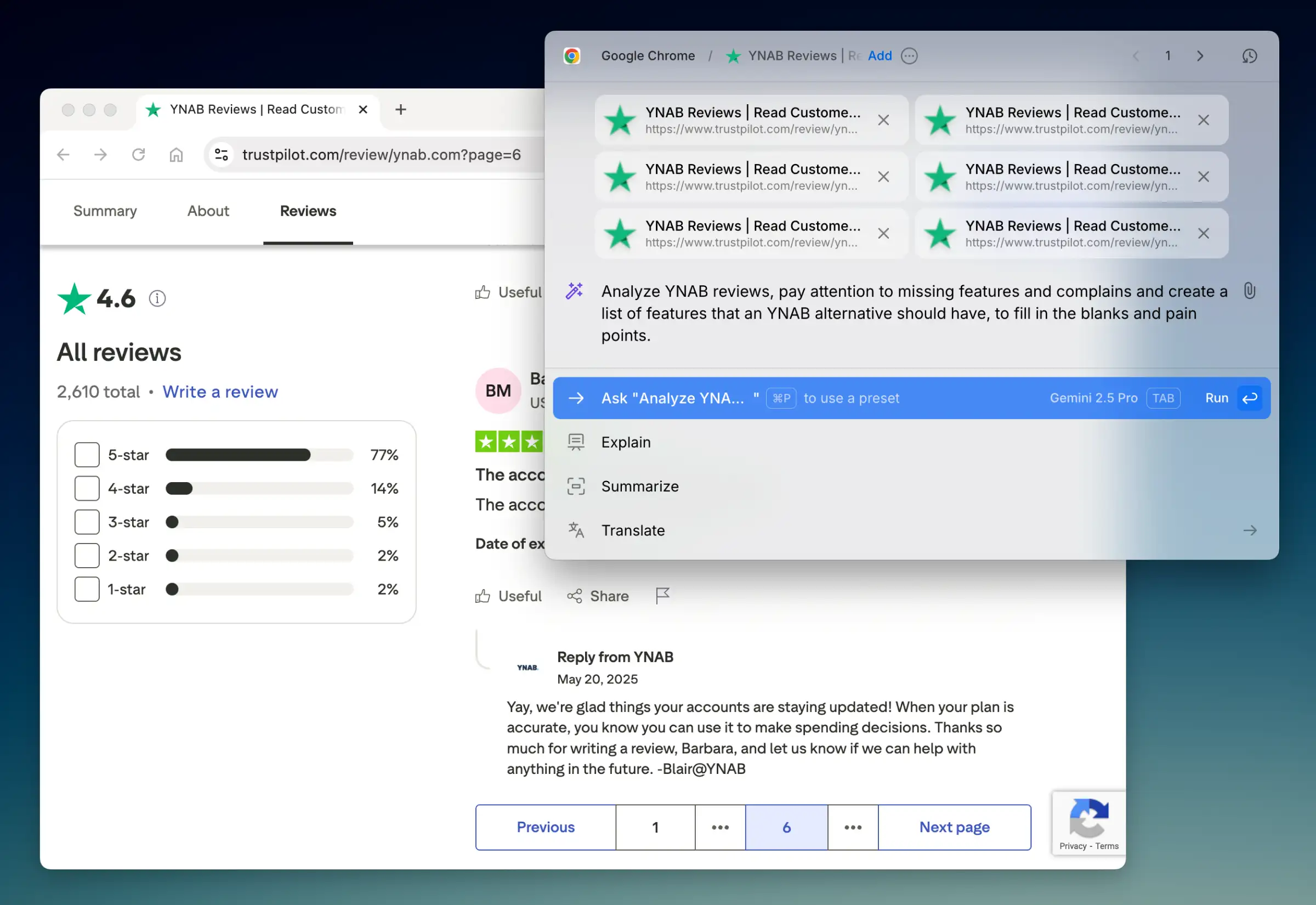This screenshot has height=905, width=1316.
Task: Click the Chrome address bar URL
Action: click(381, 154)
